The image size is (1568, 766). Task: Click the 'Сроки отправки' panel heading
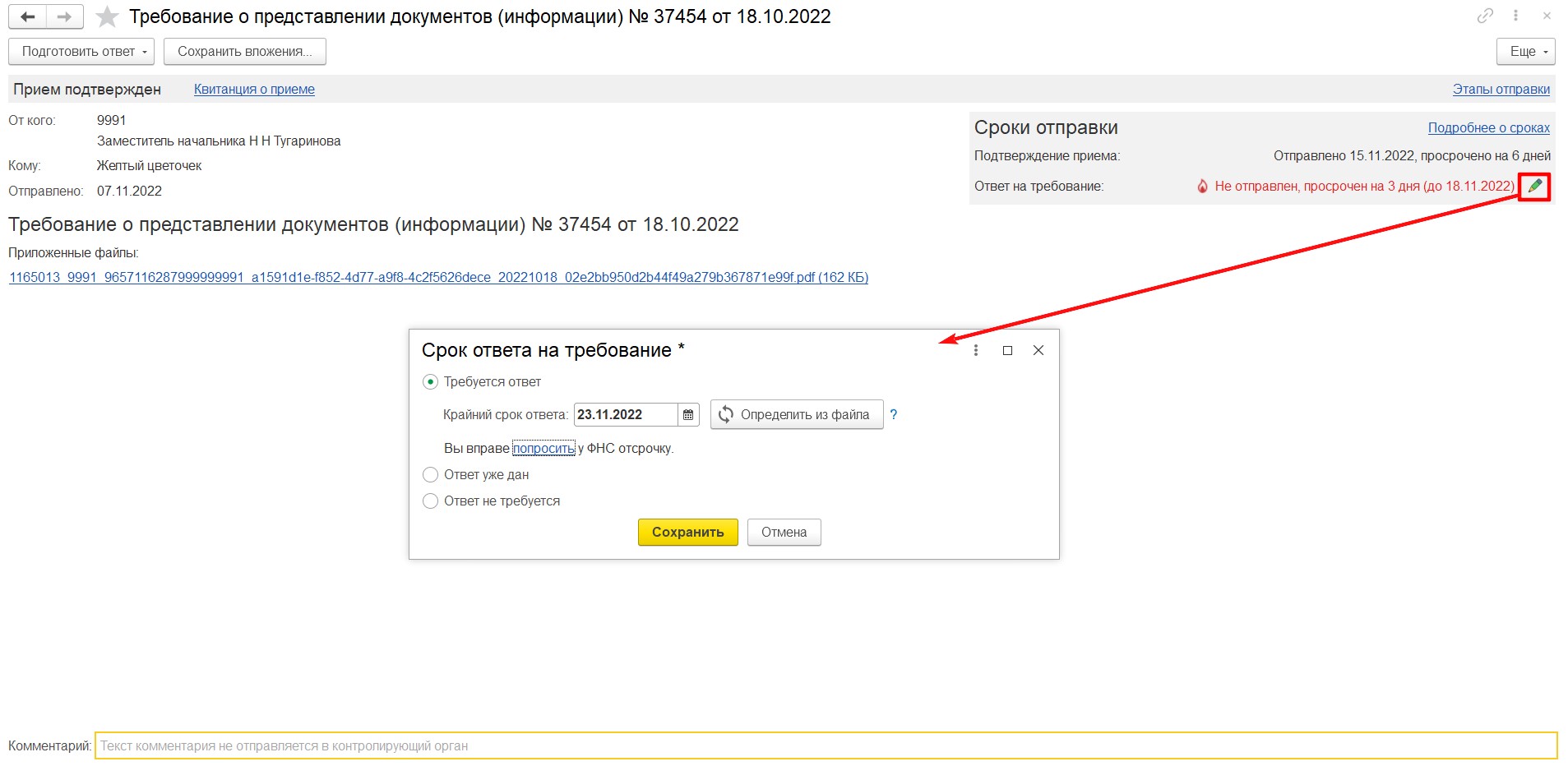click(x=1046, y=128)
